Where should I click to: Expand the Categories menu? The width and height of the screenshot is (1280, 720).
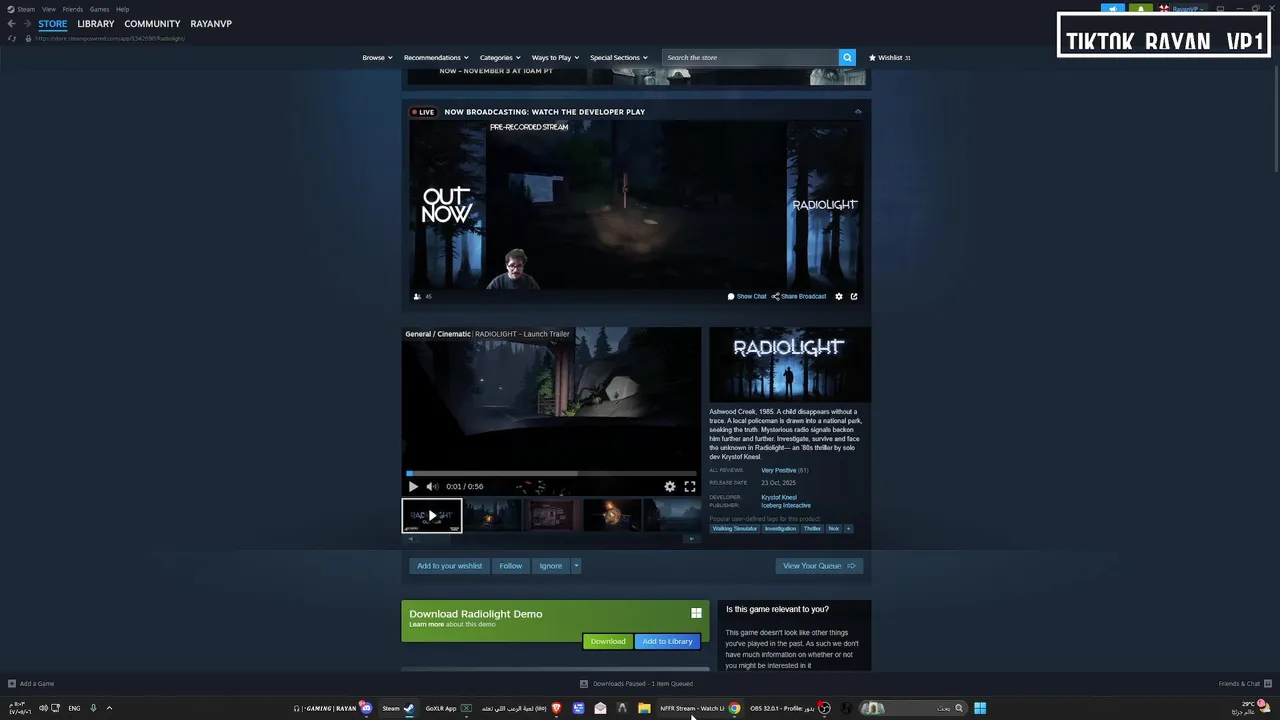(499, 57)
